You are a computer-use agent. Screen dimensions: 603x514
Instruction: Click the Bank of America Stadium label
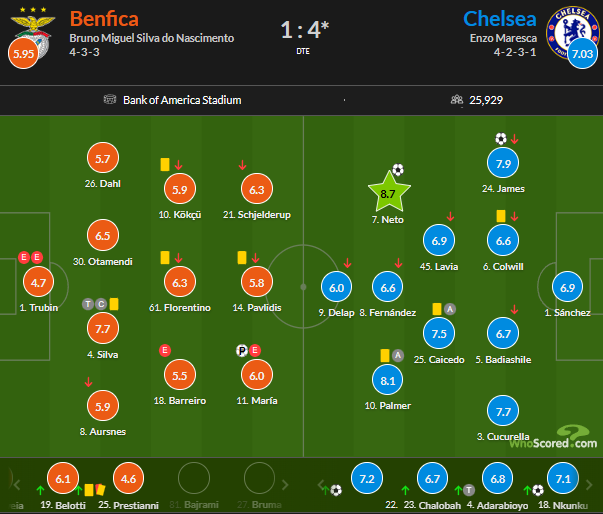[x=181, y=100]
